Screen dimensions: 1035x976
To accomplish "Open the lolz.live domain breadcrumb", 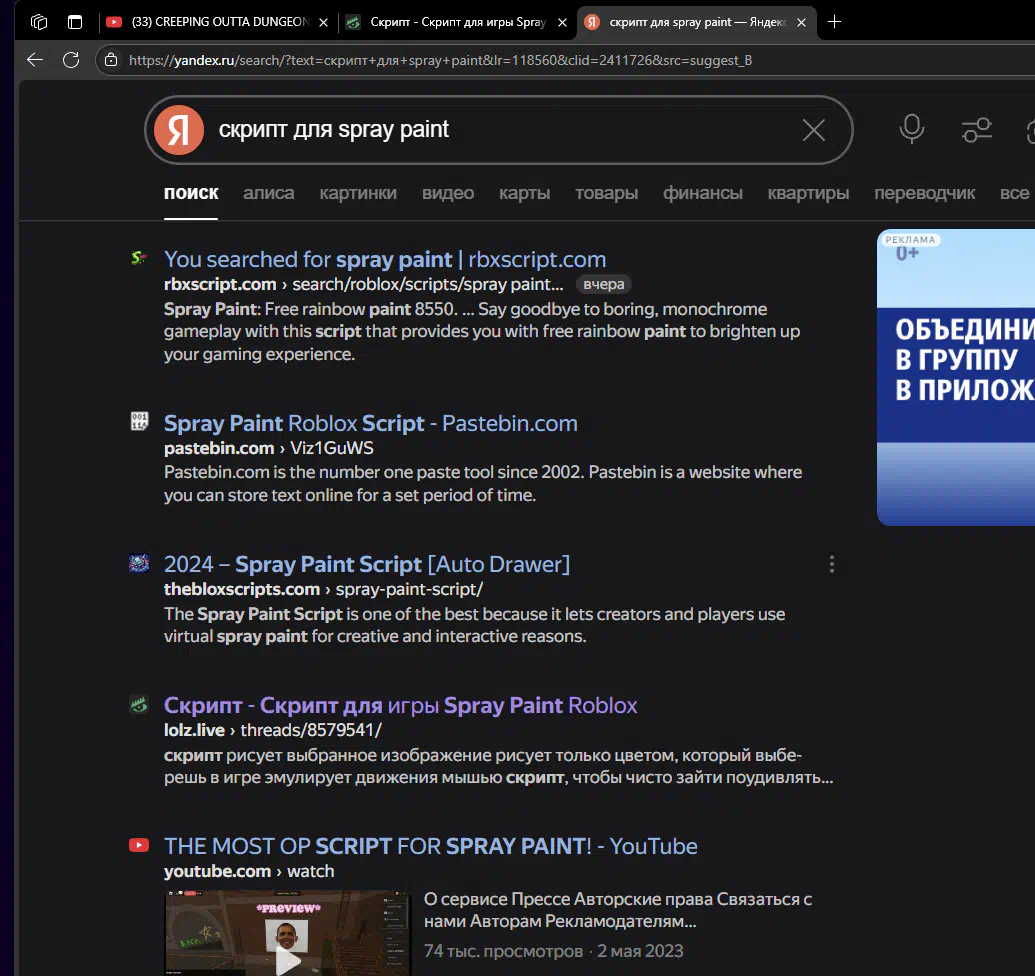I will click(194, 731).
